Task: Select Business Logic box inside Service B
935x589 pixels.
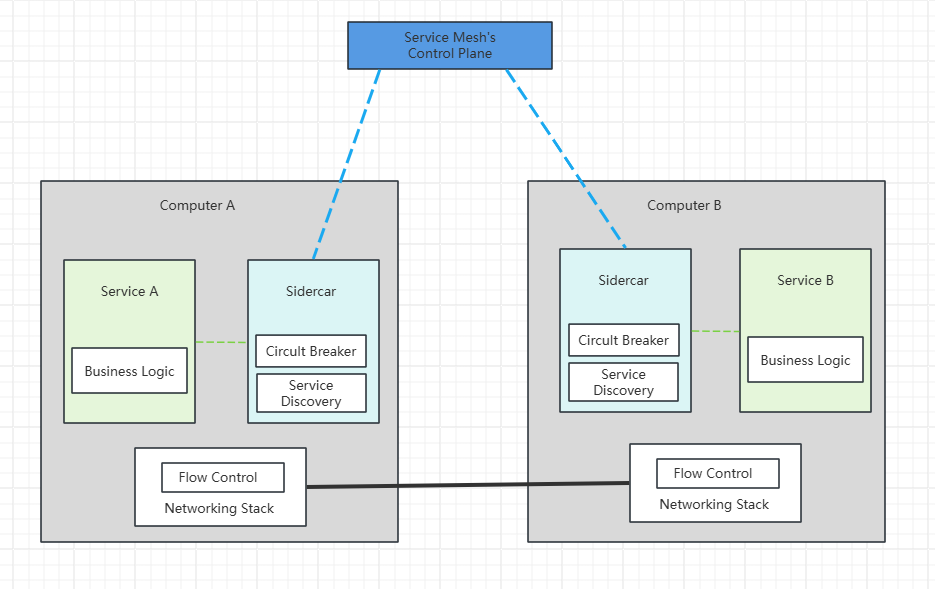Action: (805, 360)
